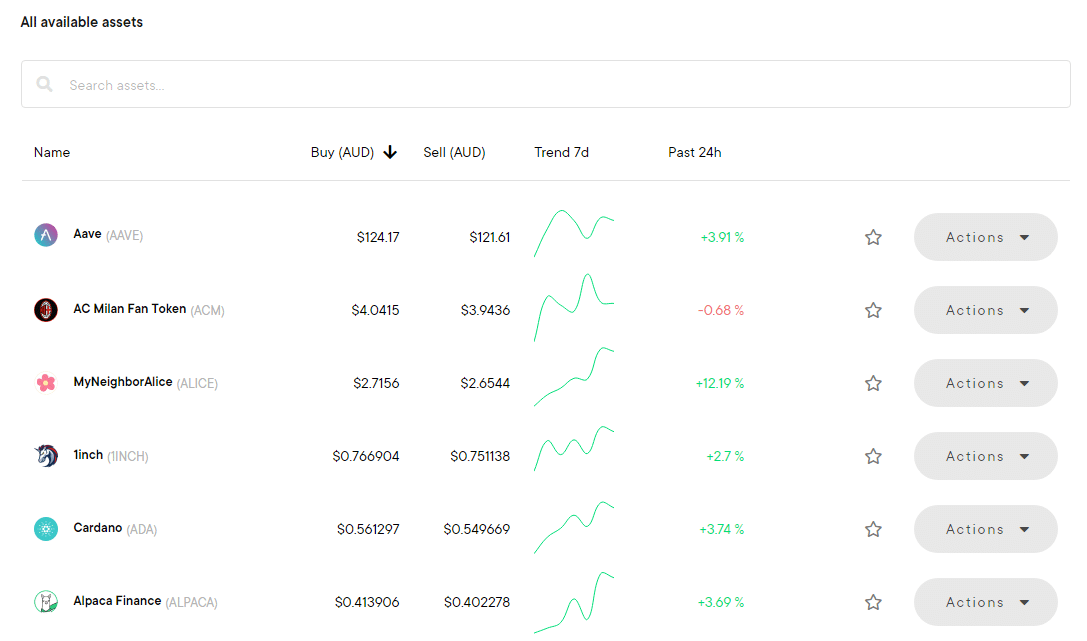Click Alpaca Finance trend sparkline

(x=574, y=602)
